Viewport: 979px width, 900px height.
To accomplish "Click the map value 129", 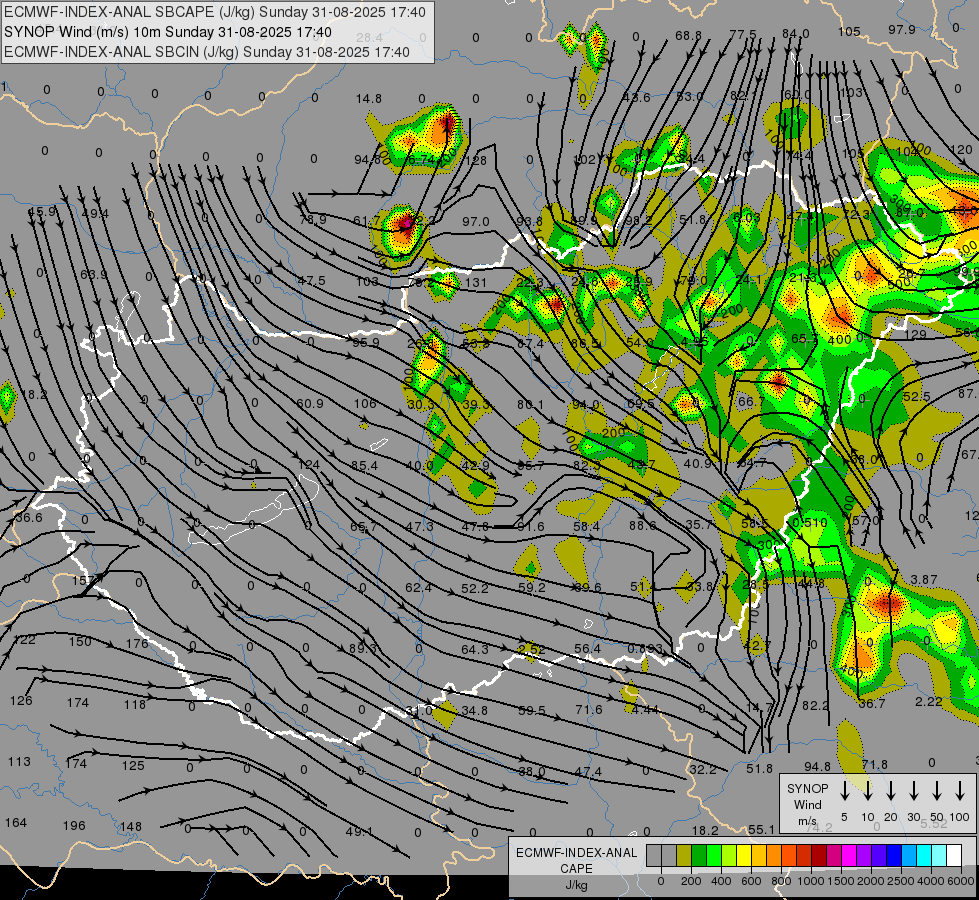I will [x=915, y=335].
